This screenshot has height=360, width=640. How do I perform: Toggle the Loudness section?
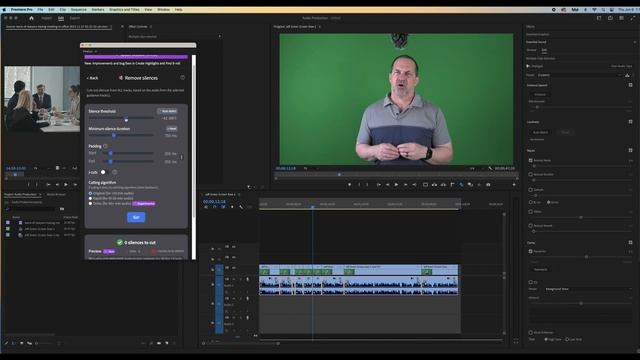[630, 122]
